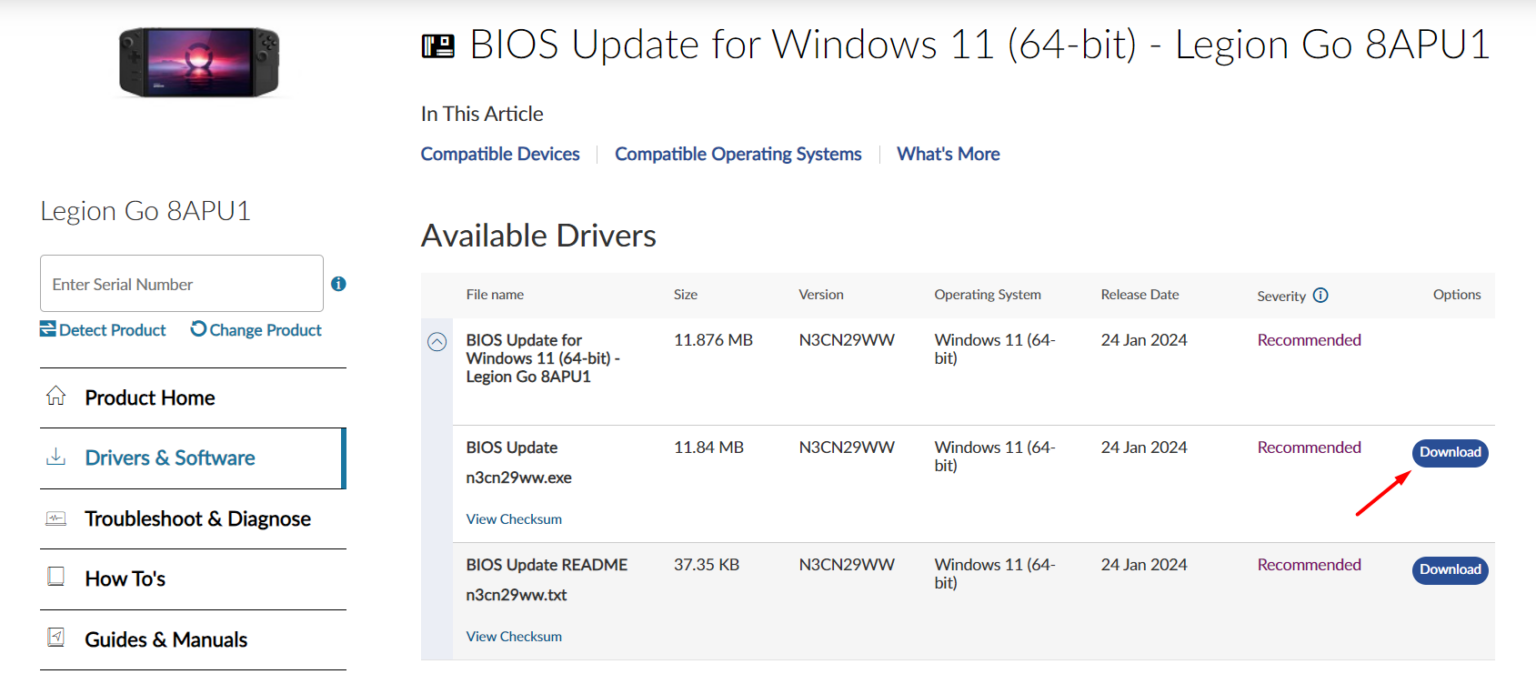This screenshot has width=1536, height=674.
Task: Click the Enter Serial Number field
Action: (x=181, y=284)
